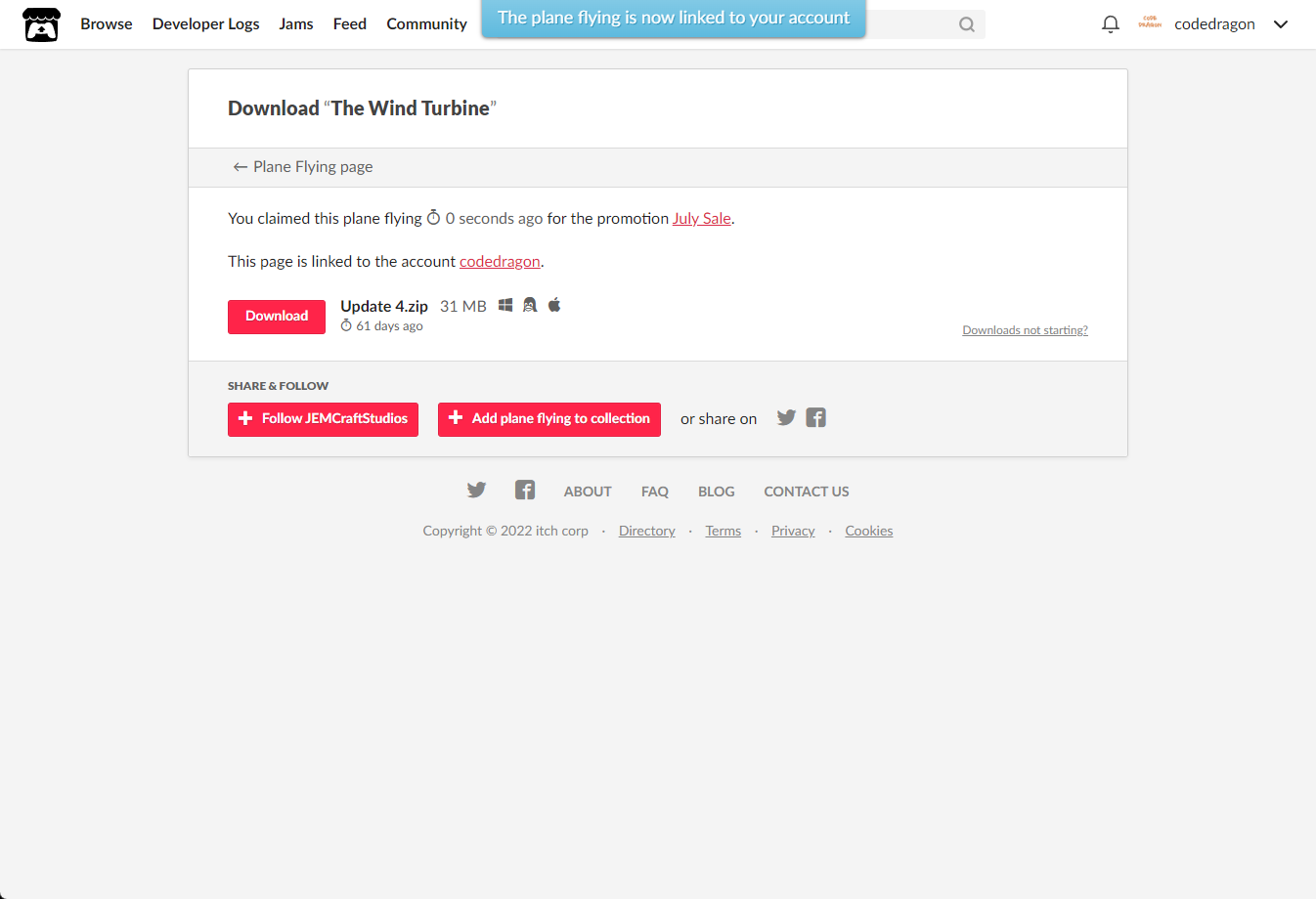The width and height of the screenshot is (1316, 899).
Task: Add plane flying to collection
Action: [549, 419]
